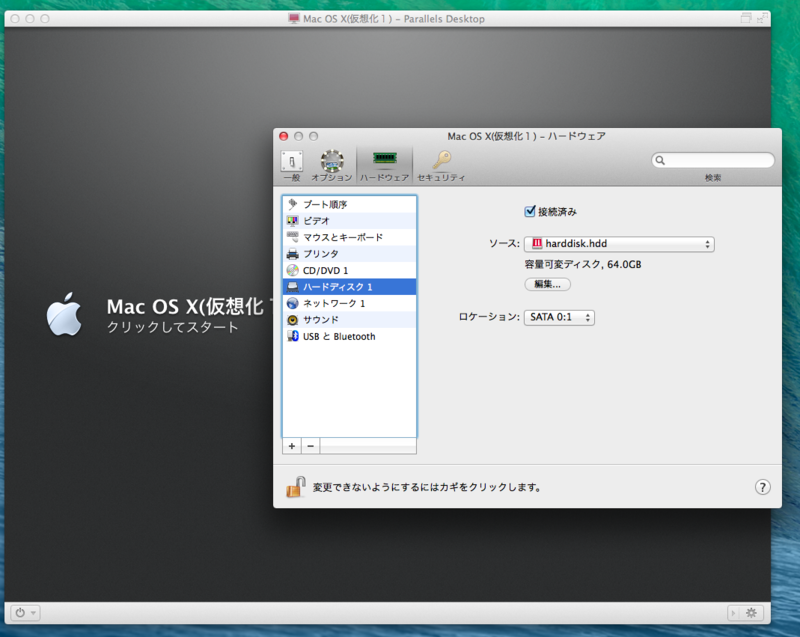Click in the 検索 search field
The width and height of the screenshot is (800, 637).
point(713,160)
